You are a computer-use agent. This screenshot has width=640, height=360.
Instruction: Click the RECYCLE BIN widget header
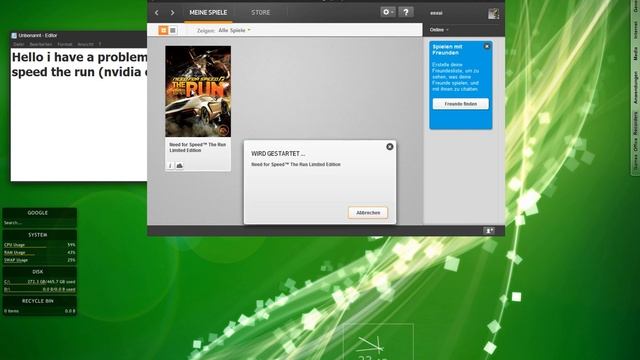pos(38,301)
